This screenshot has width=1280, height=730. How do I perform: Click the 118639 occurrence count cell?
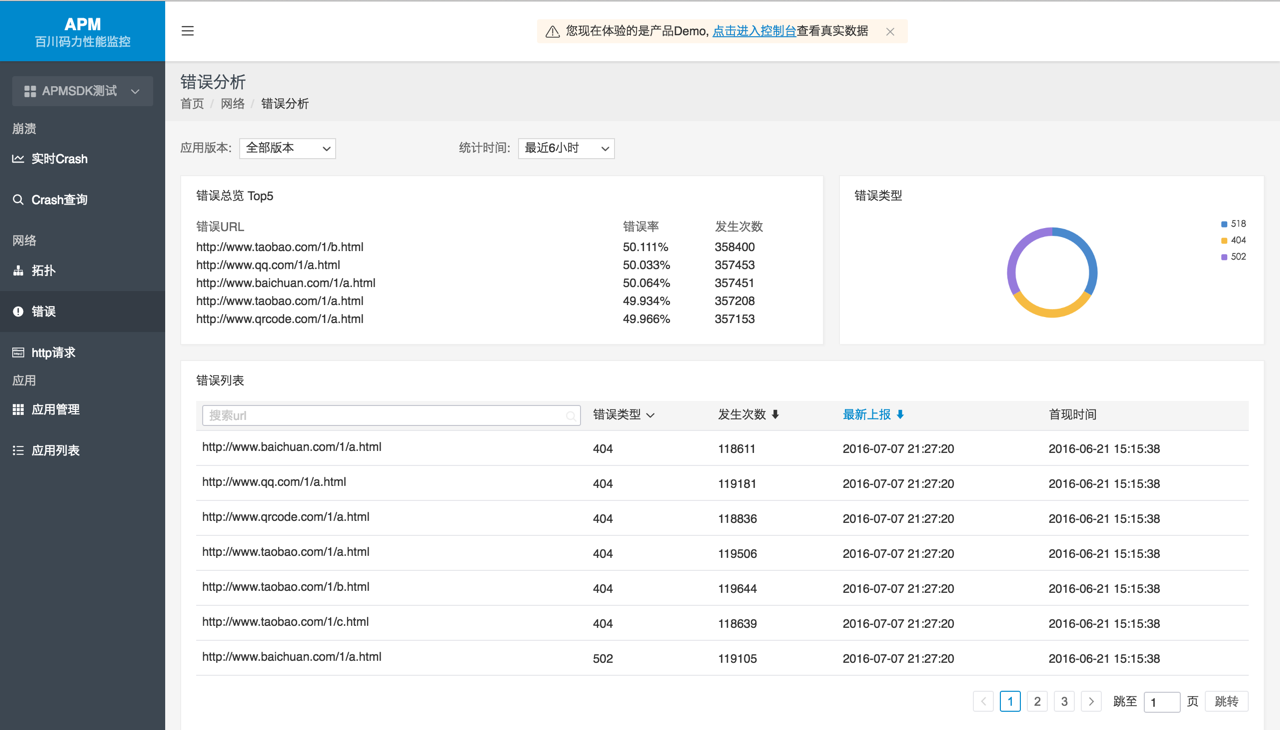point(737,624)
